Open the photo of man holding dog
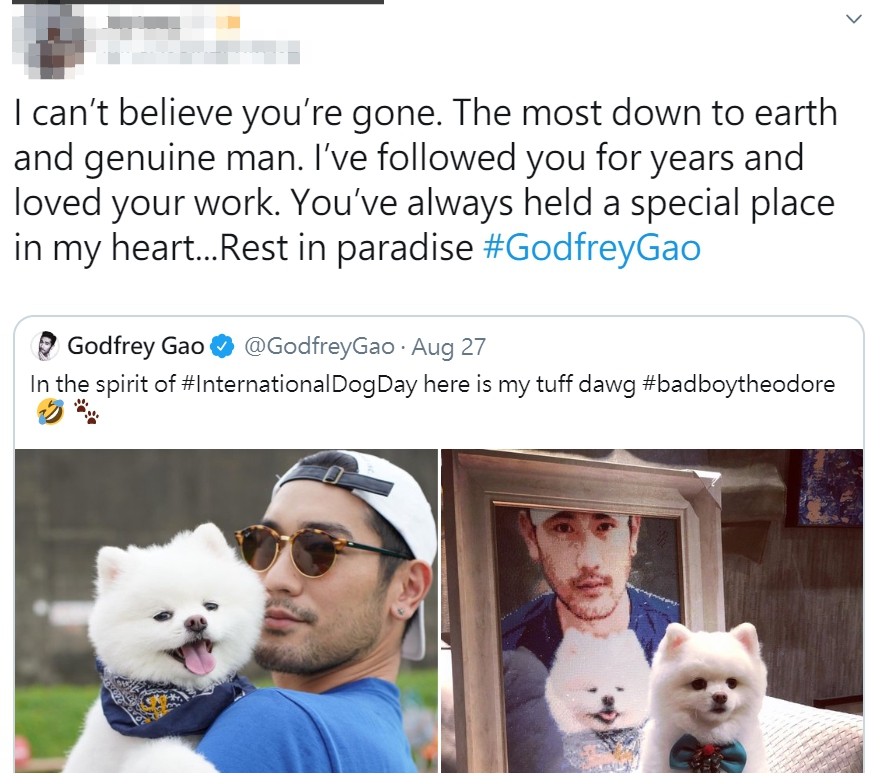The height and width of the screenshot is (773, 876). click(226, 611)
